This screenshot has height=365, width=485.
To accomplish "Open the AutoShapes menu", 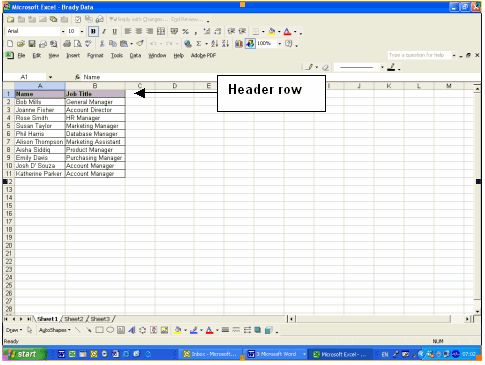I will (x=55, y=330).
